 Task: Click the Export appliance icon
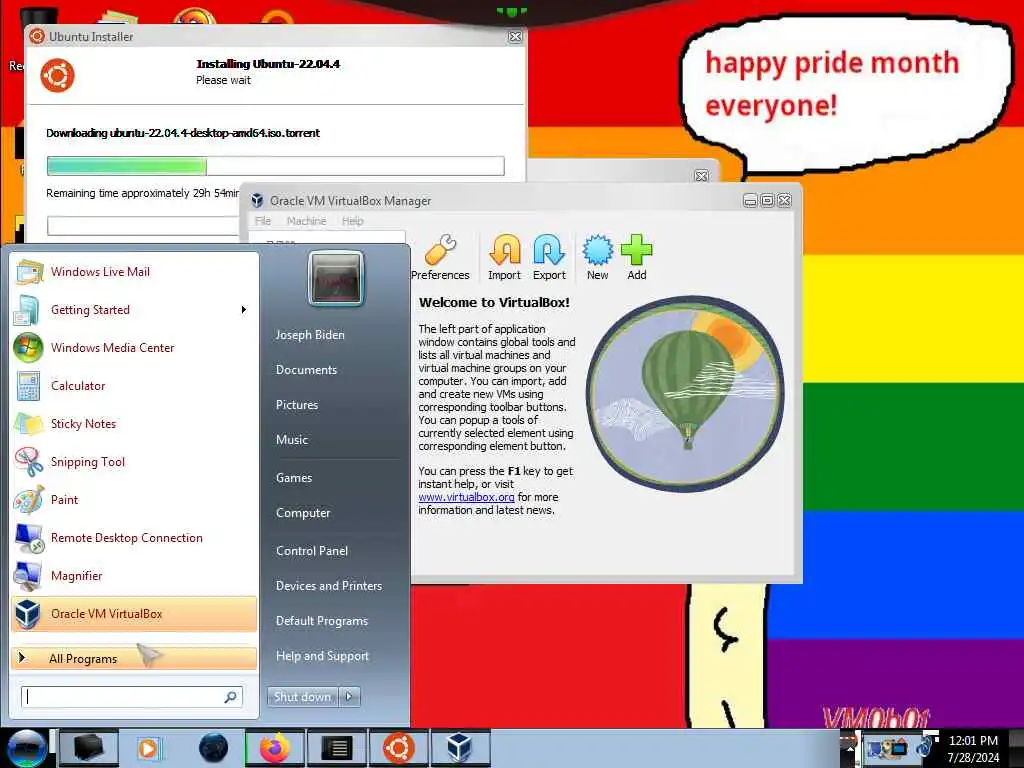549,257
